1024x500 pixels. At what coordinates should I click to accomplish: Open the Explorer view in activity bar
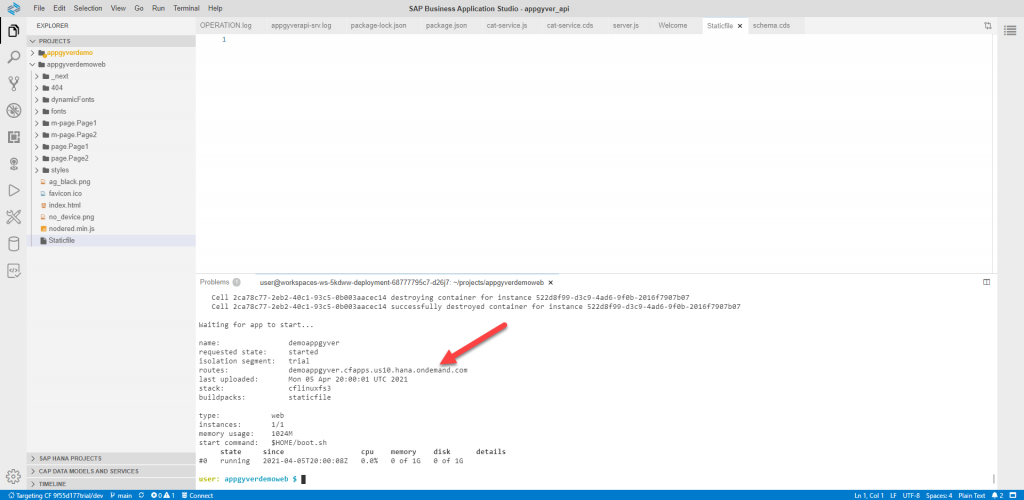pyautogui.click(x=13, y=31)
